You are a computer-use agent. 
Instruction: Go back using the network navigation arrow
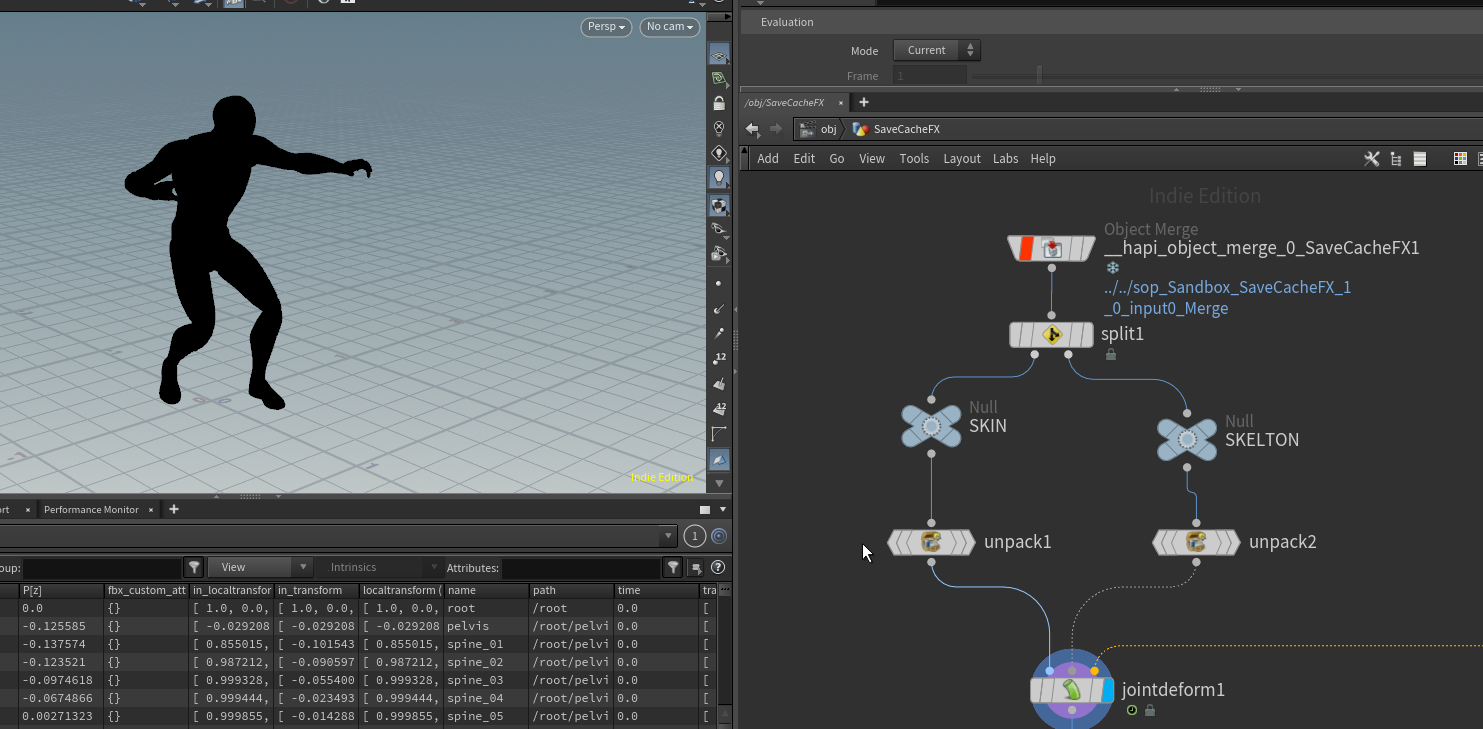[752, 129]
